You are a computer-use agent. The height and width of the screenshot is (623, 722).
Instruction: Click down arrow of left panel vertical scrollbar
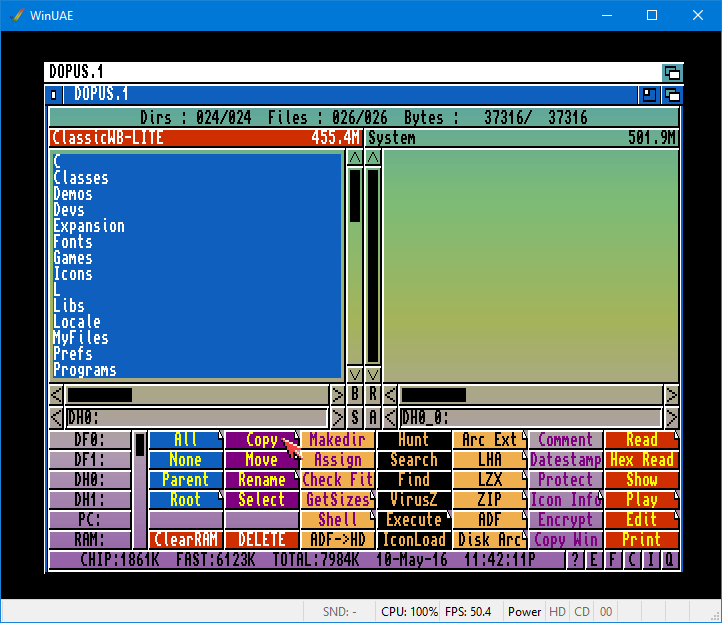[x=355, y=374]
